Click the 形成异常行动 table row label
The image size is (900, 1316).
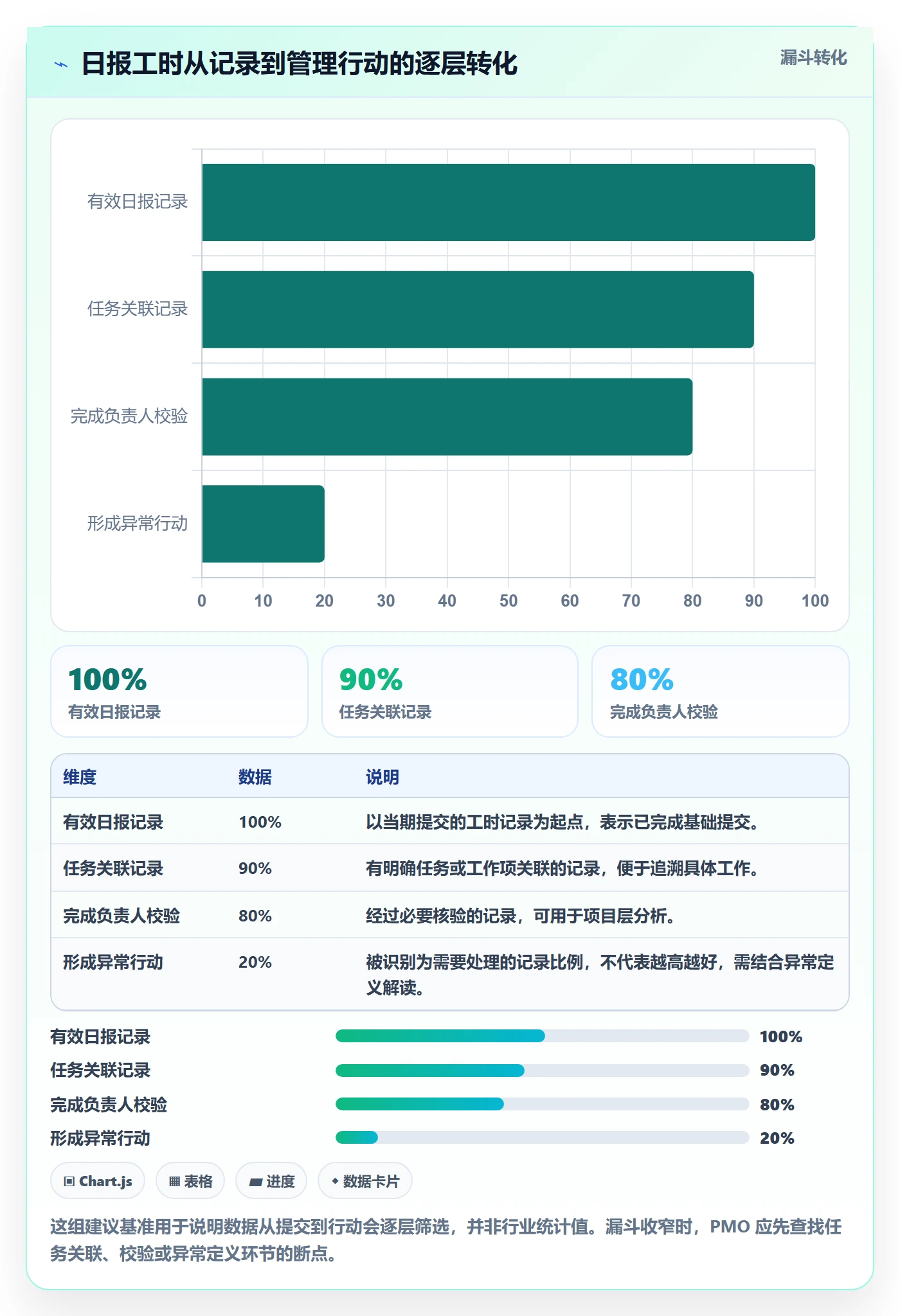click(x=113, y=962)
